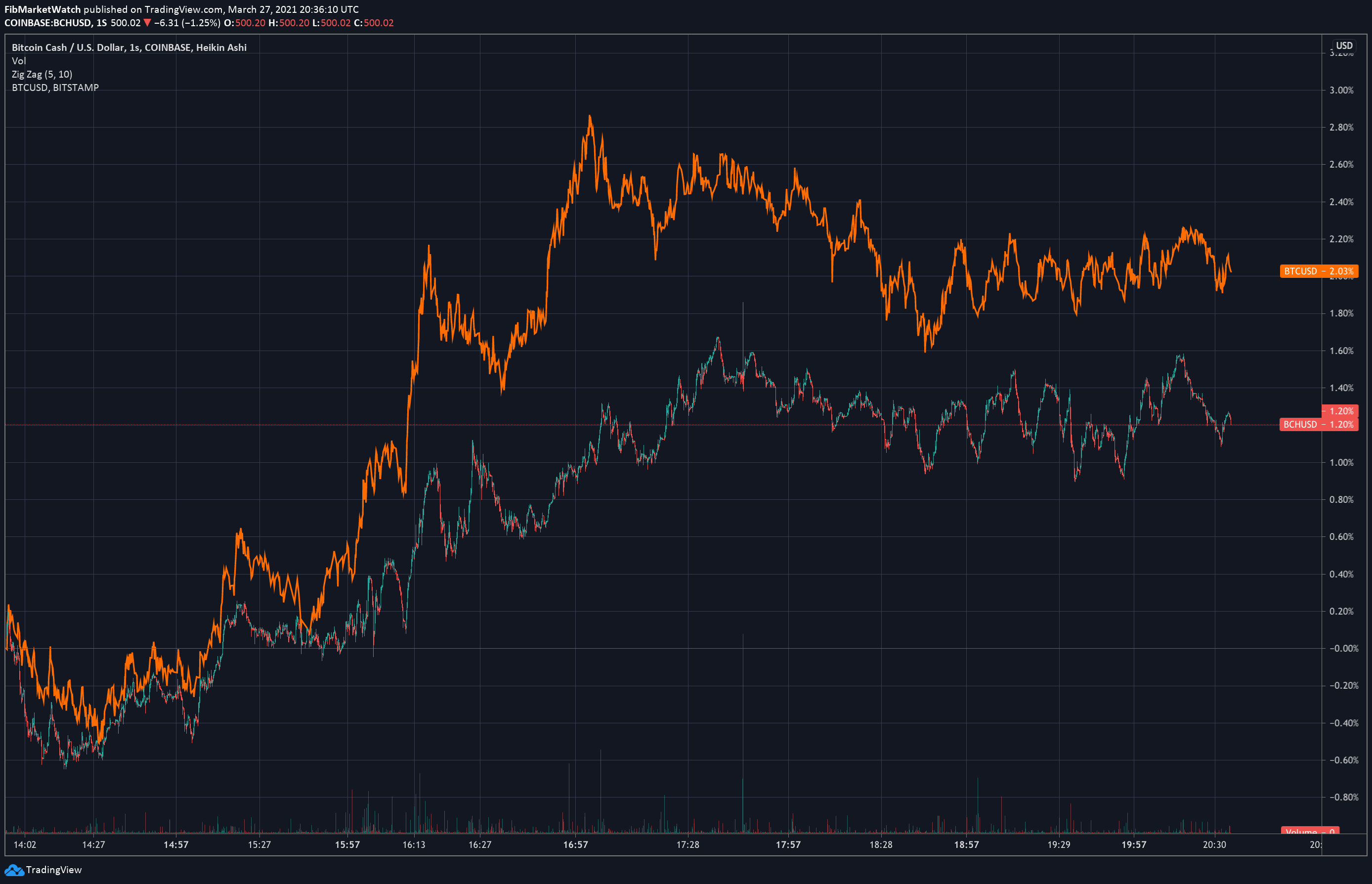Click the USD currency badge
The image size is (1372, 884).
coord(1344,45)
